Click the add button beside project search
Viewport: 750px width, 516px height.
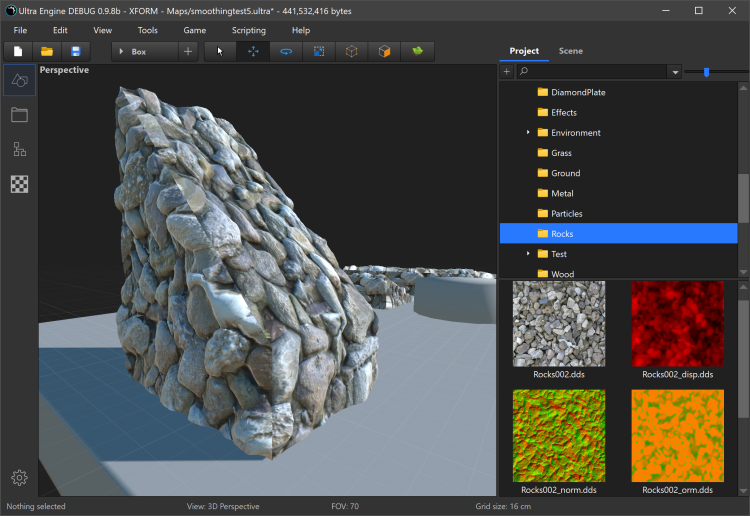click(x=507, y=72)
